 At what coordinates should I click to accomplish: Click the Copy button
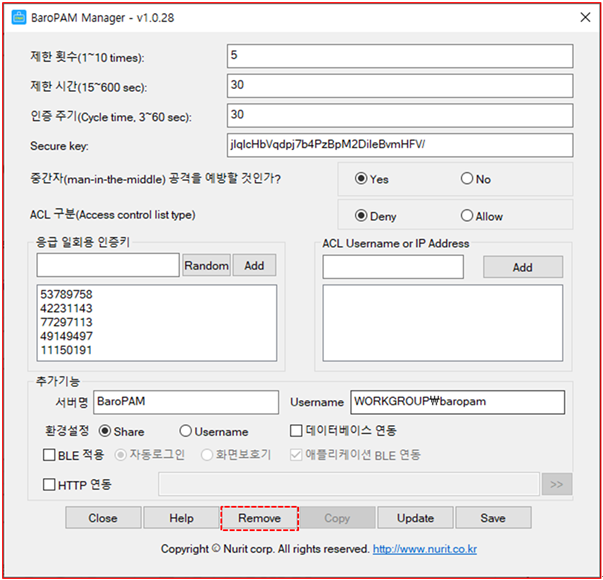point(337,518)
